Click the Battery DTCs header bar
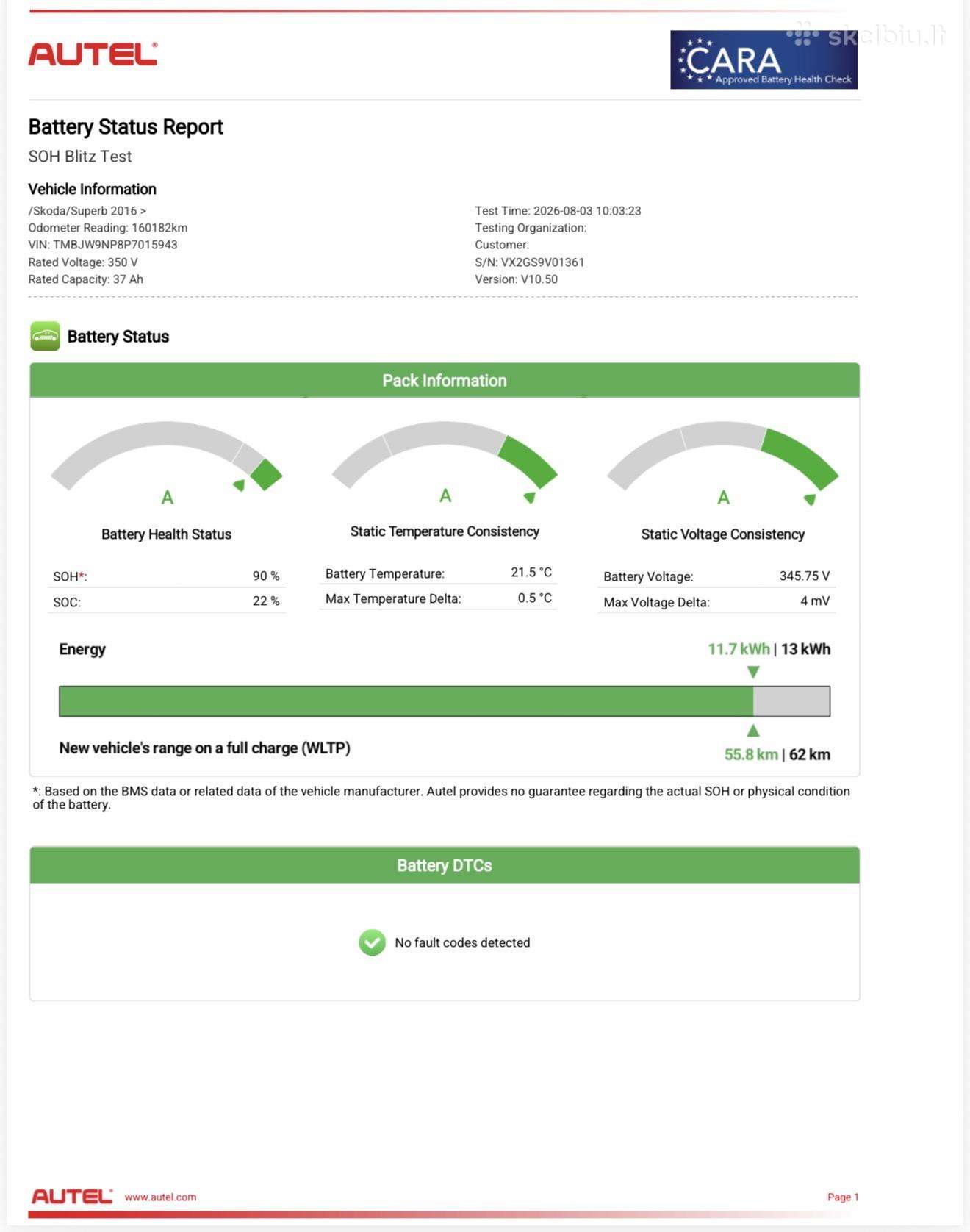This screenshot has width=970, height=1232. pos(445,865)
